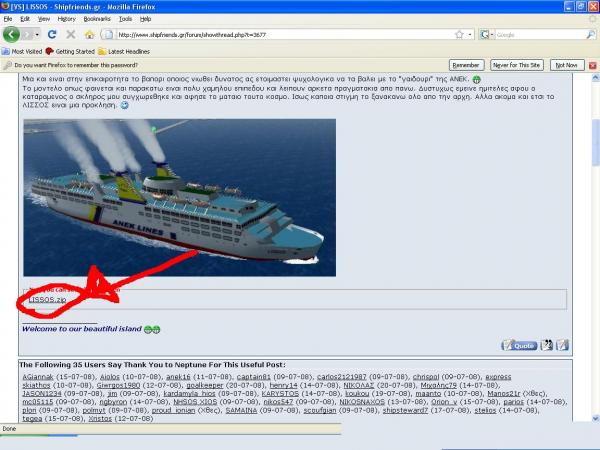Open the Getting Started bookmark
The height and width of the screenshot is (450, 600).
pyautogui.click(x=70, y=51)
